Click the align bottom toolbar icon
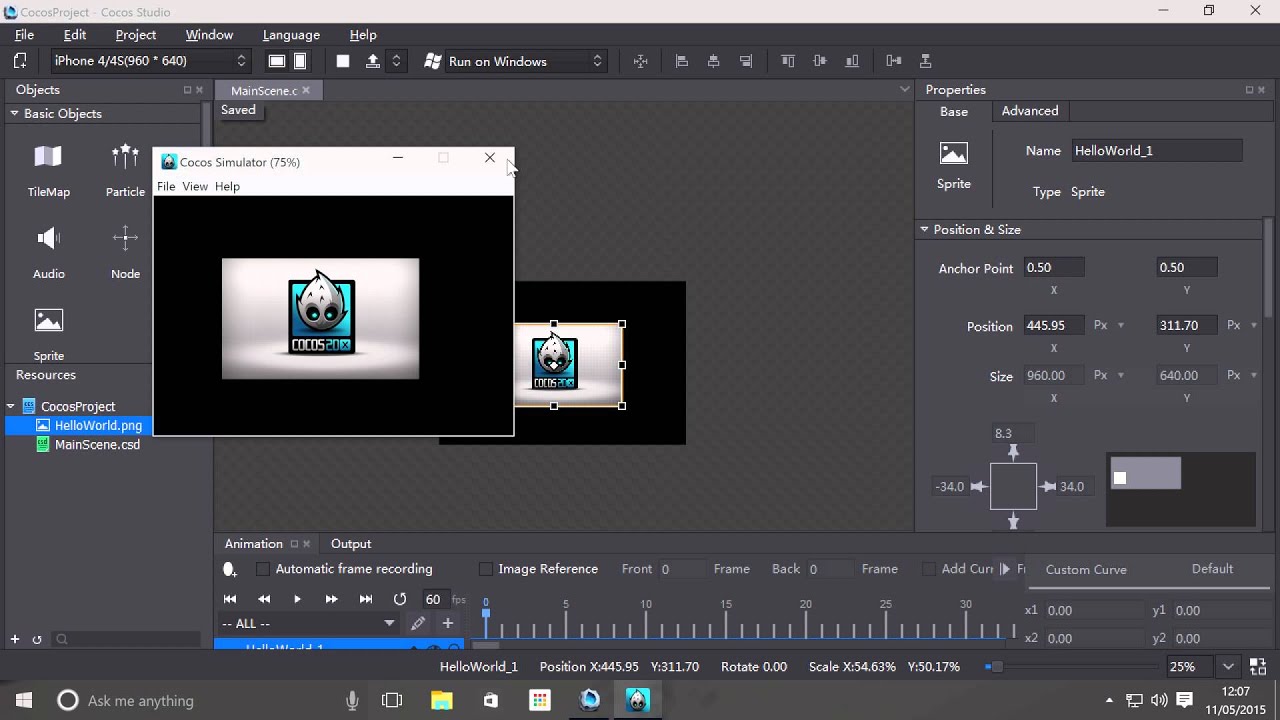This screenshot has height=720, width=1280. coord(852,61)
